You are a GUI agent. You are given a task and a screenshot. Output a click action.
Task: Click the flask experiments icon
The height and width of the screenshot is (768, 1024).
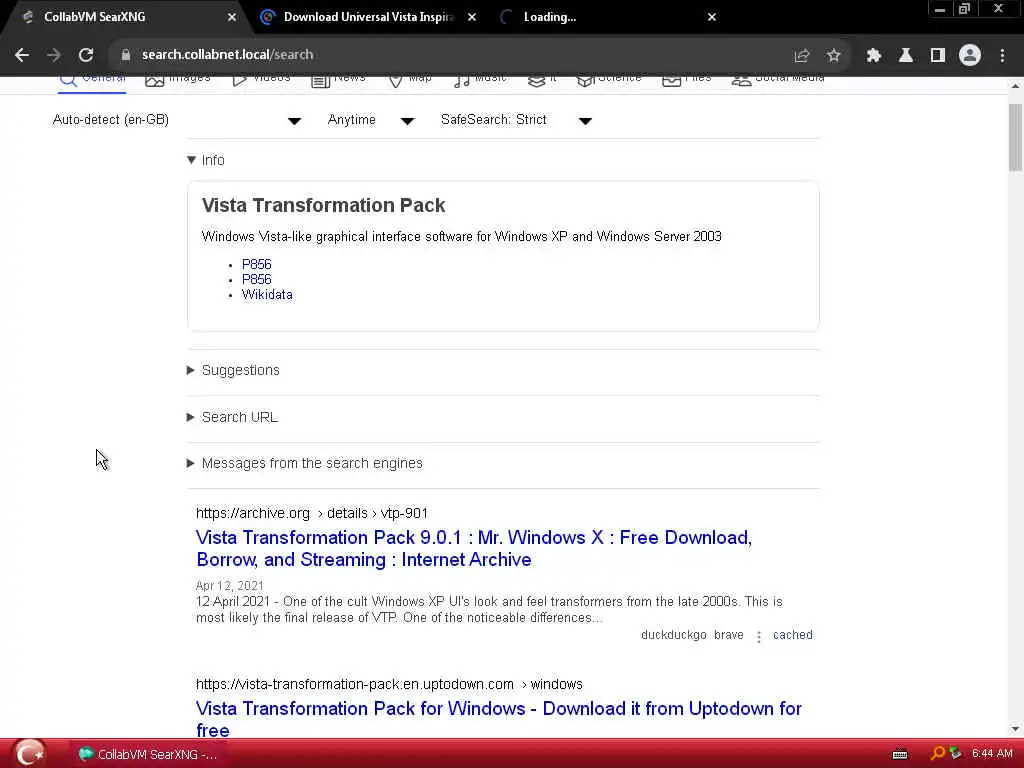906,56
